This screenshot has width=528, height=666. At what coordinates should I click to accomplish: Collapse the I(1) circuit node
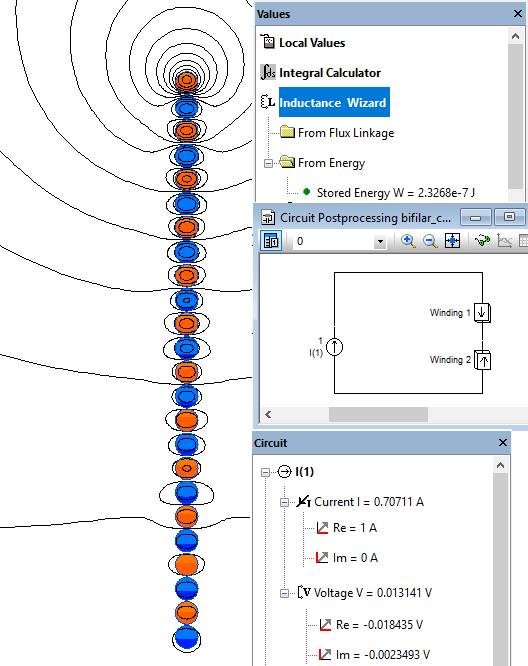(265, 472)
